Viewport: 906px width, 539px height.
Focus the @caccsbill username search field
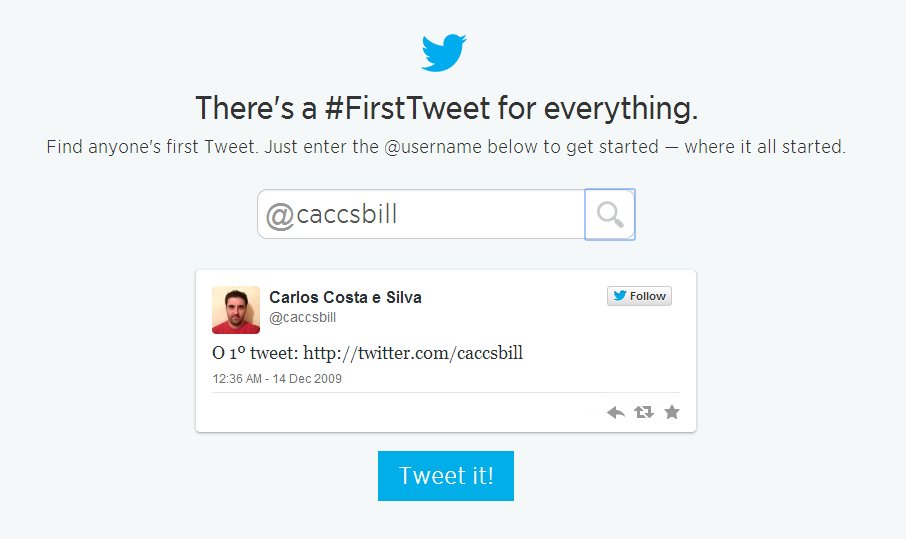420,214
